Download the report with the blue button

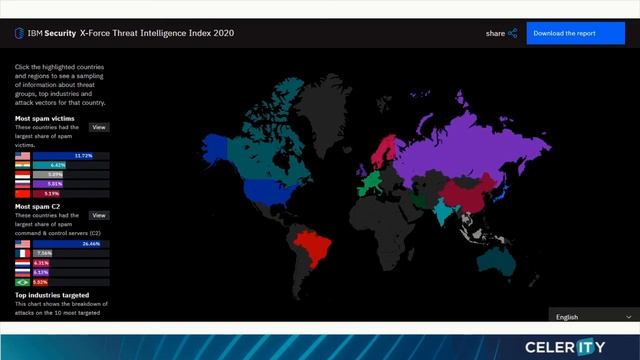pos(576,33)
